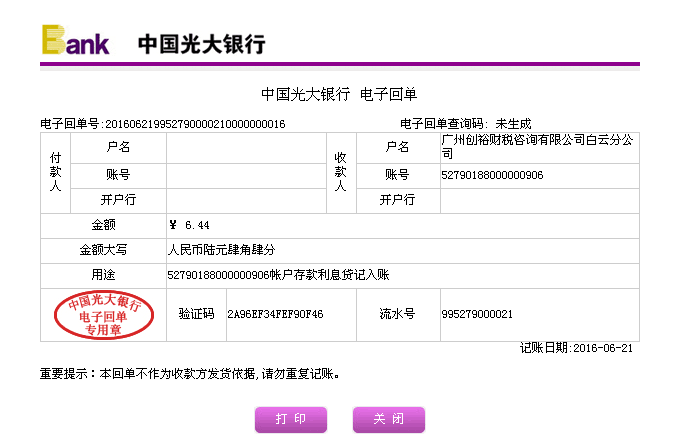Image resolution: width=695 pixels, height=441 pixels.
Task: Click the payee's 账号 label
Action: pos(397,175)
